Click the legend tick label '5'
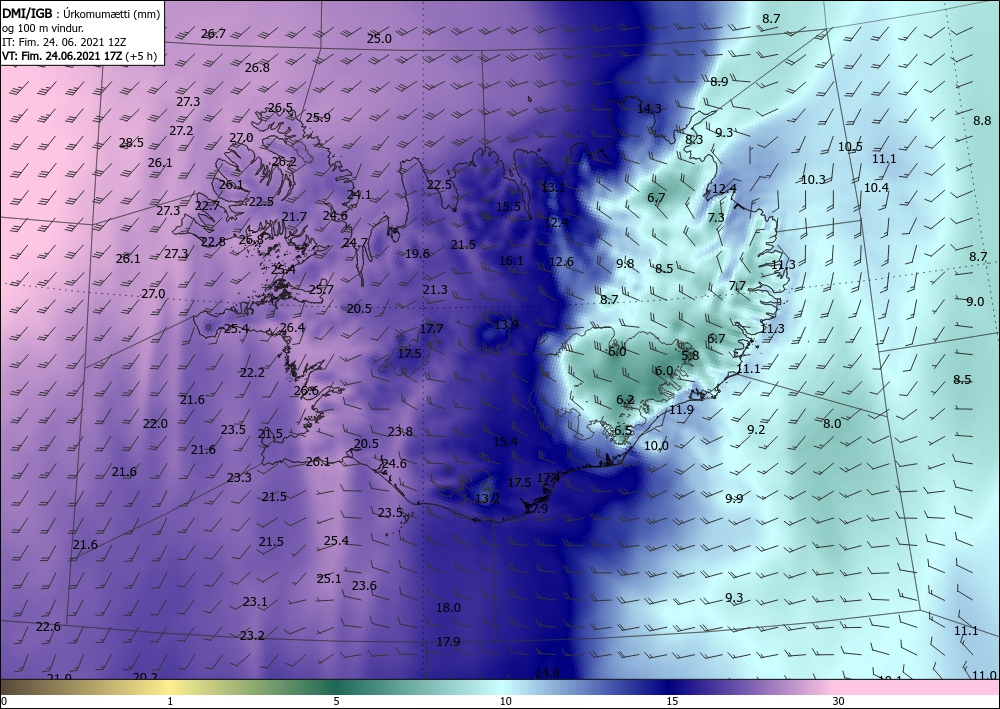The height and width of the screenshot is (709, 1000). (336, 701)
